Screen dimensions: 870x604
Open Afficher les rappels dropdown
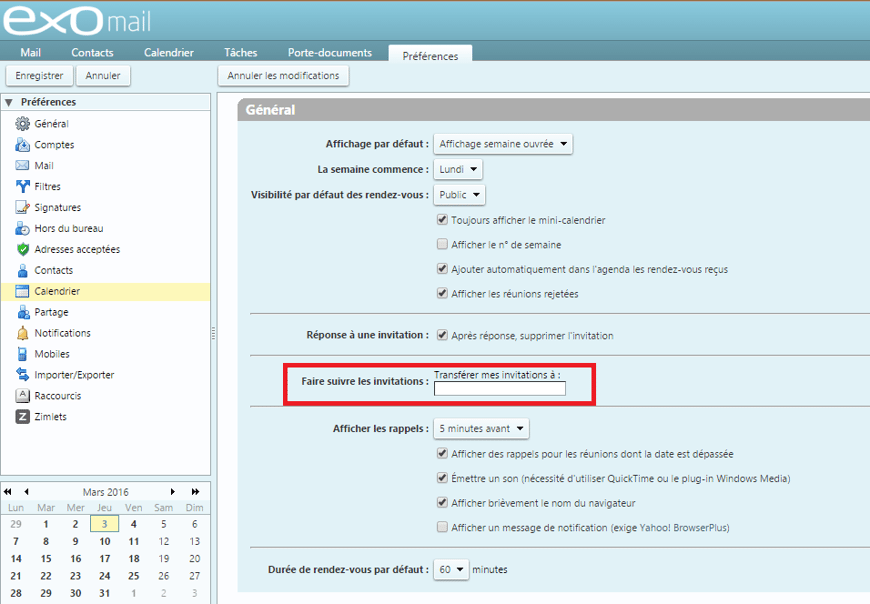(481, 428)
